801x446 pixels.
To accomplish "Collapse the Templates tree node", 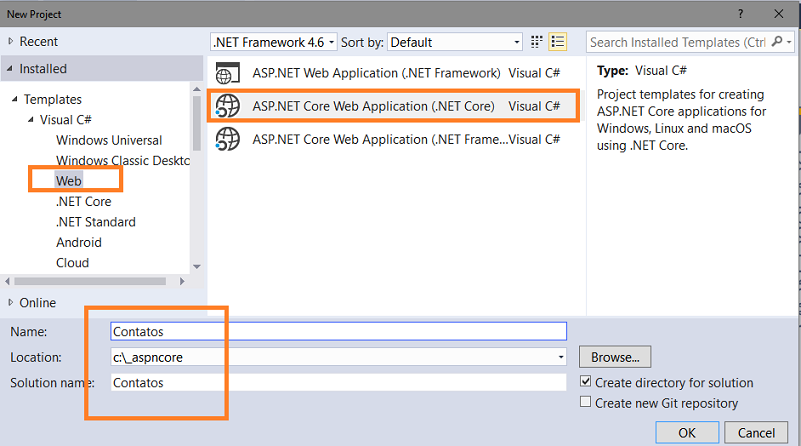I will (15, 99).
